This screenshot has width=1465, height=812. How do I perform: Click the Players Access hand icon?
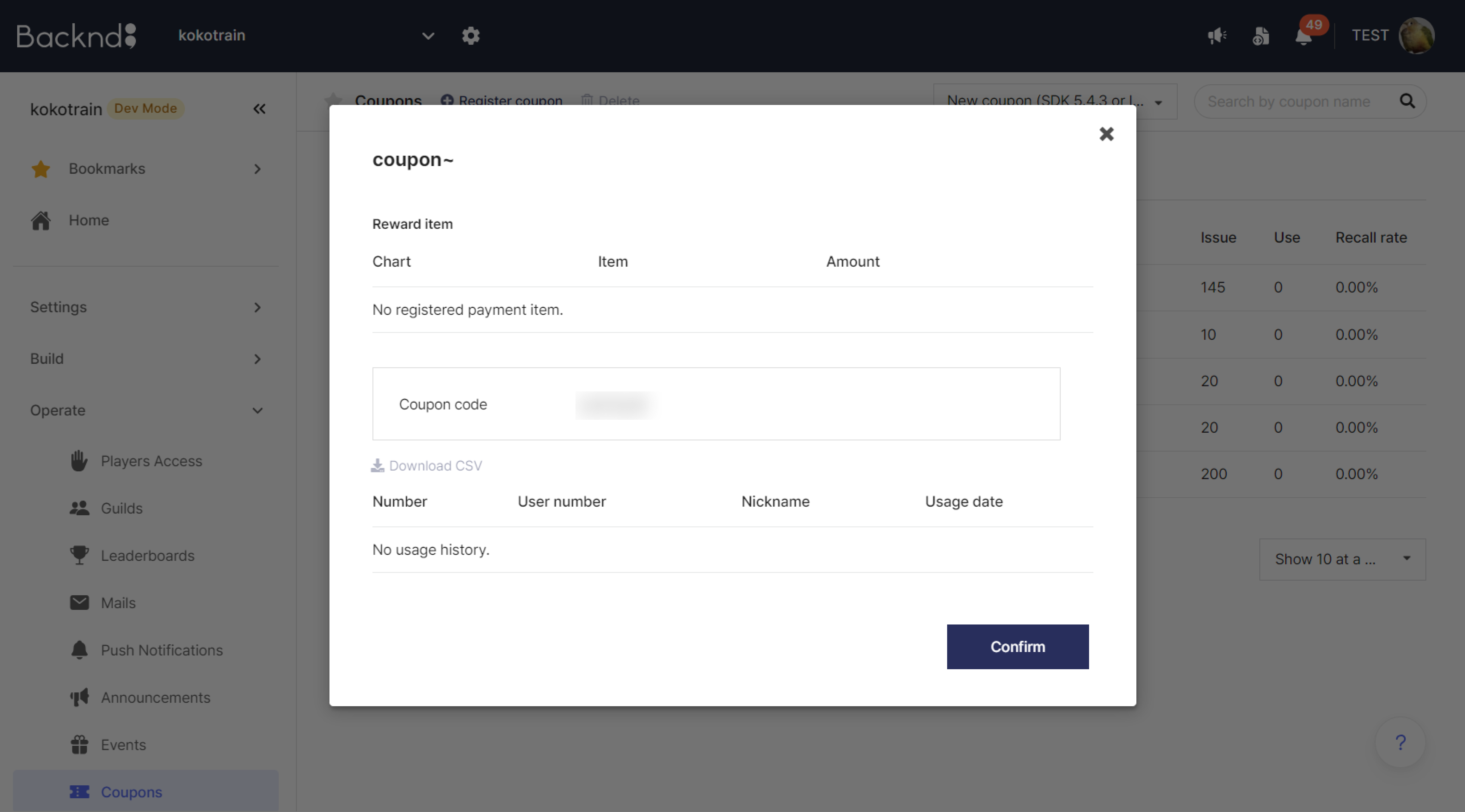pyautogui.click(x=79, y=461)
